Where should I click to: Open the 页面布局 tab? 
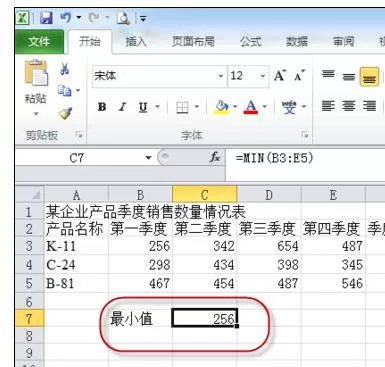[x=193, y=42]
